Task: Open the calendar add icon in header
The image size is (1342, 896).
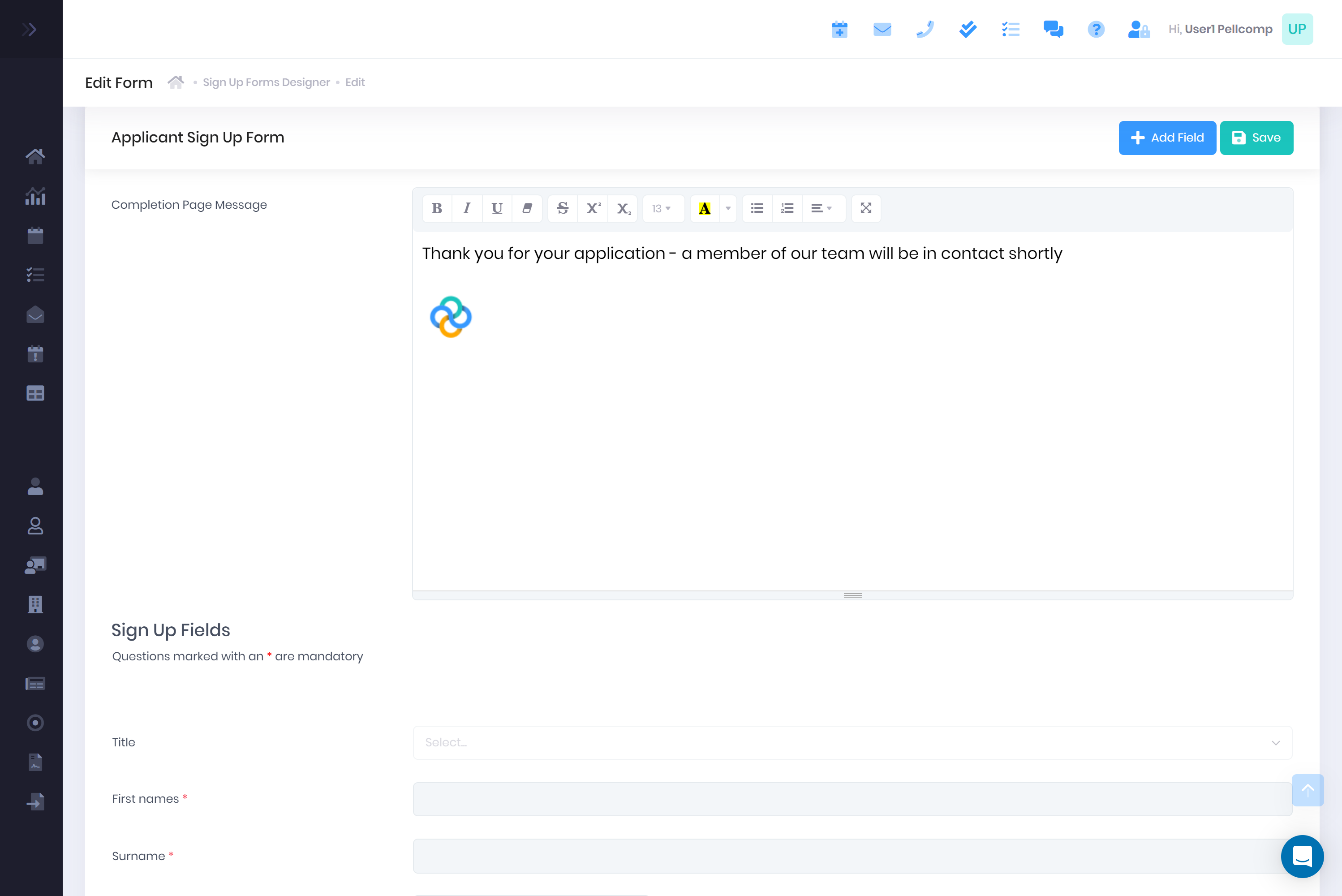Action: click(839, 29)
